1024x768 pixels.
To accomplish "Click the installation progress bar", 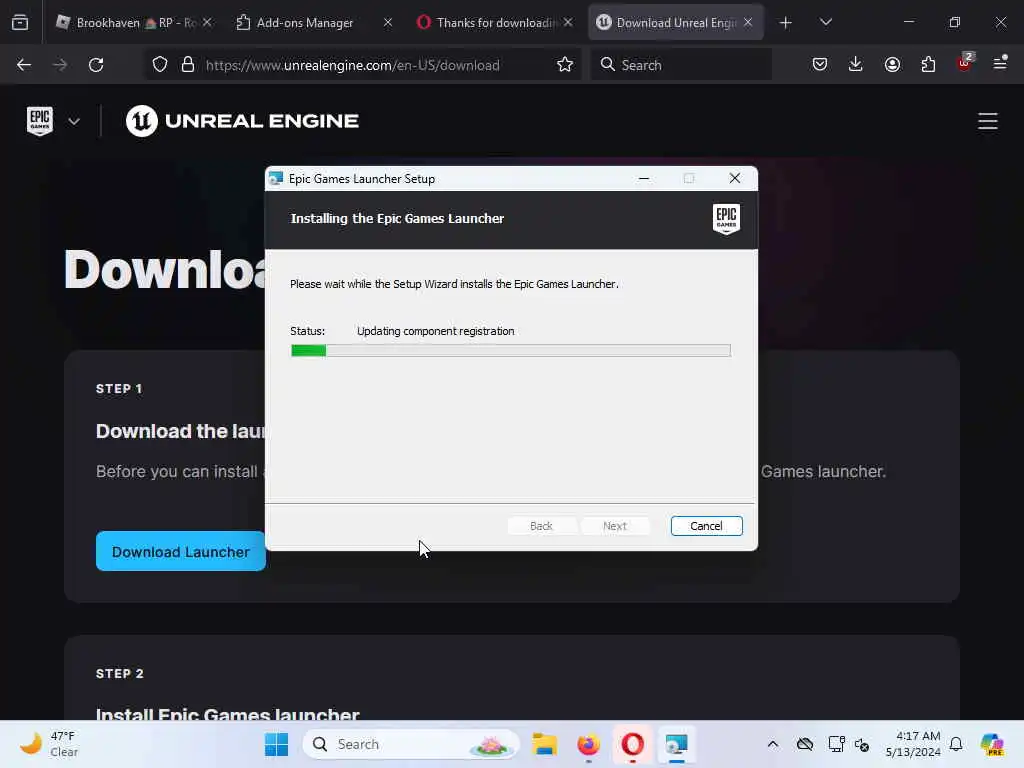I will (511, 351).
